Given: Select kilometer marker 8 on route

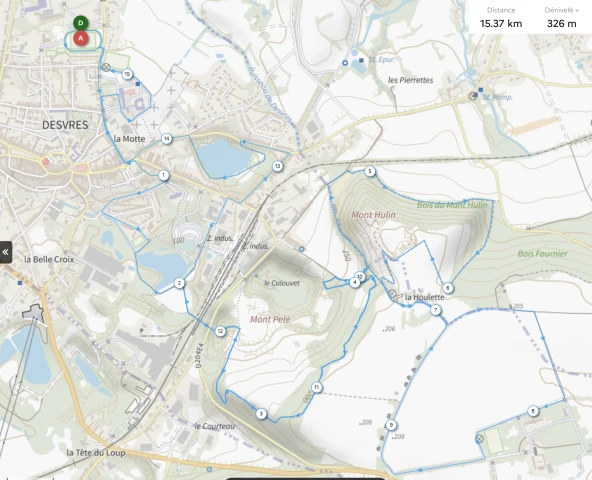Looking at the screenshot, I should pyautogui.click(x=533, y=411).
